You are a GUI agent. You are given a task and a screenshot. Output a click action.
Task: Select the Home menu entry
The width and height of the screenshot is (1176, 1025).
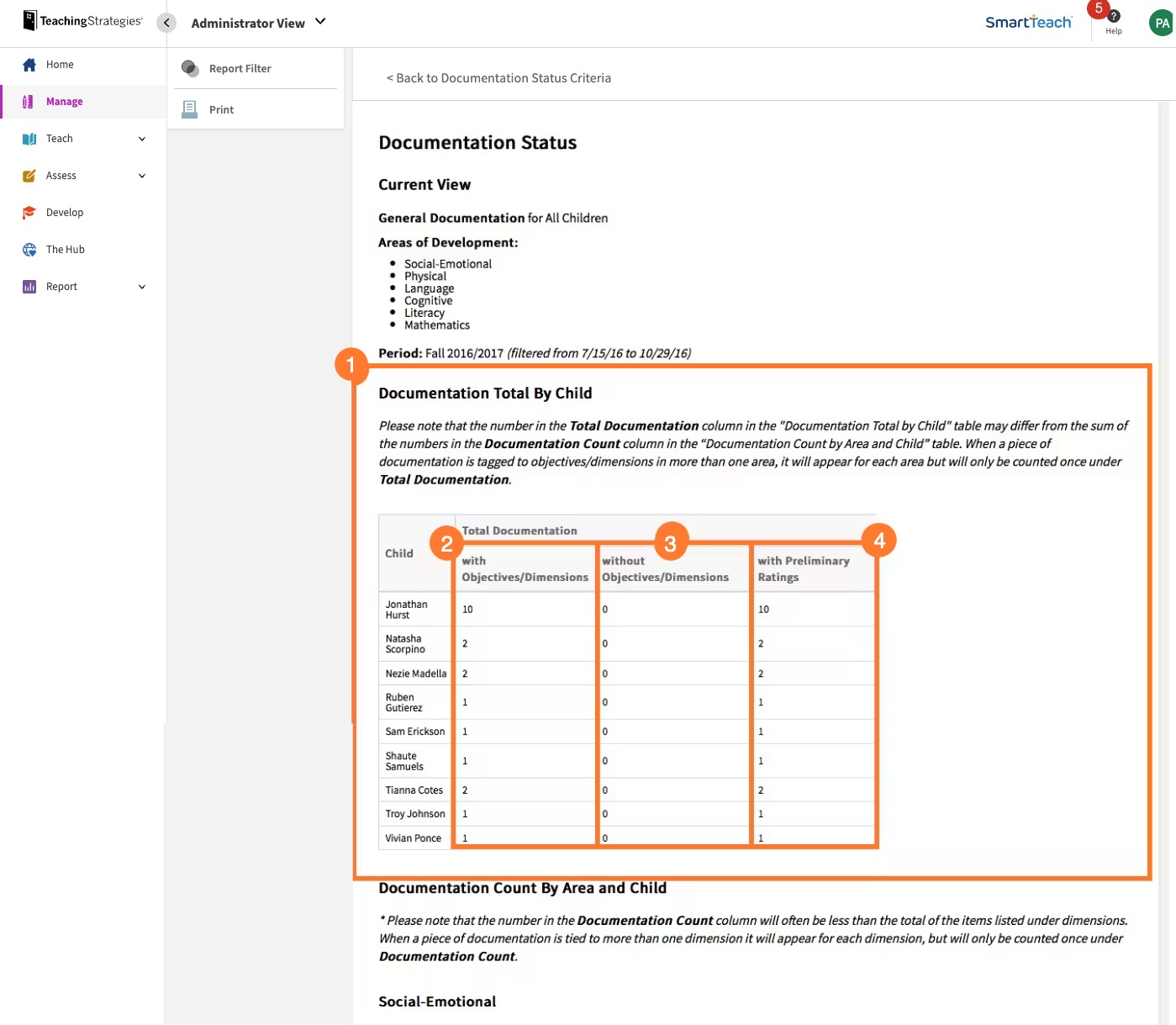pos(60,64)
